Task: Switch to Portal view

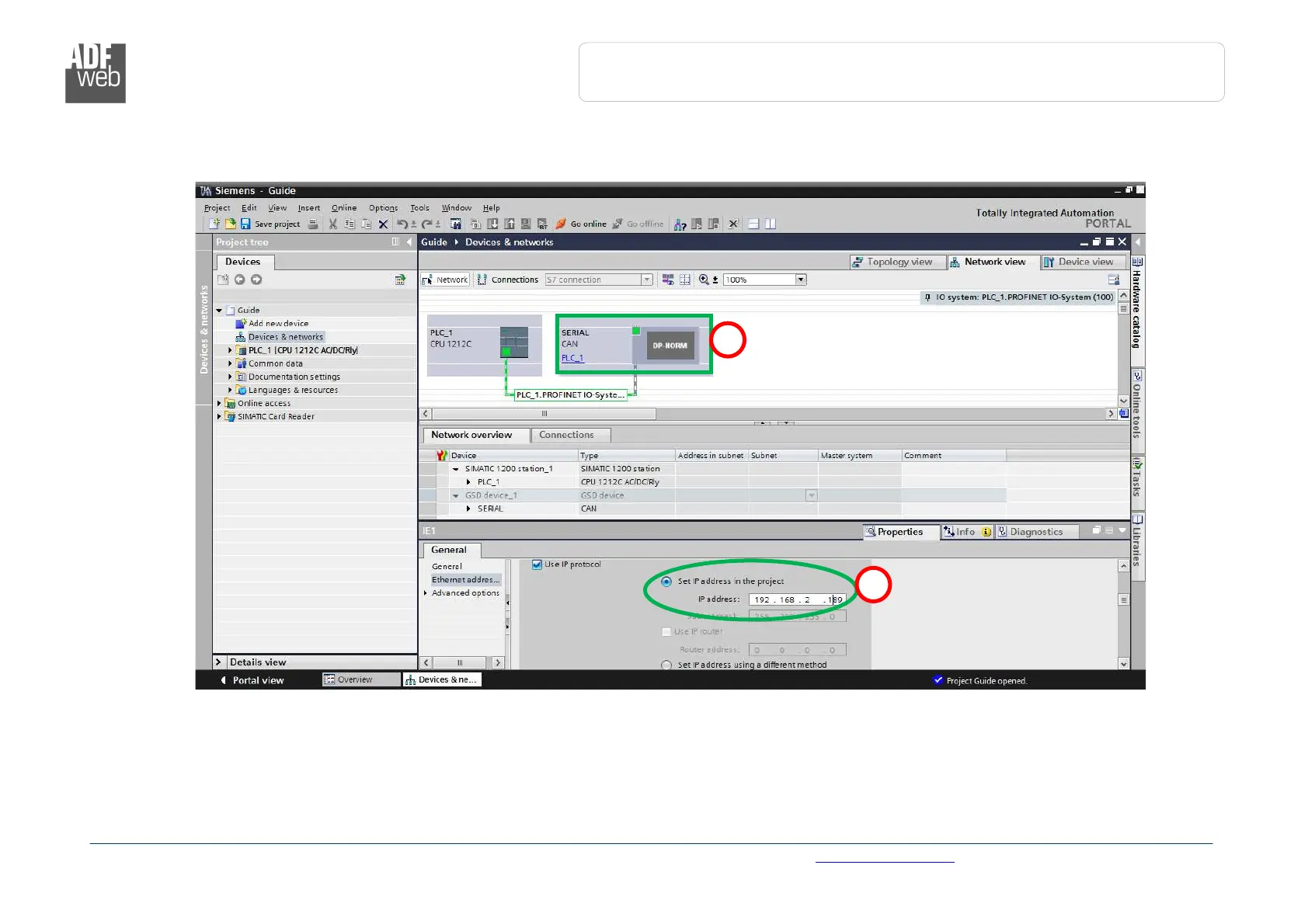Action: (253, 680)
